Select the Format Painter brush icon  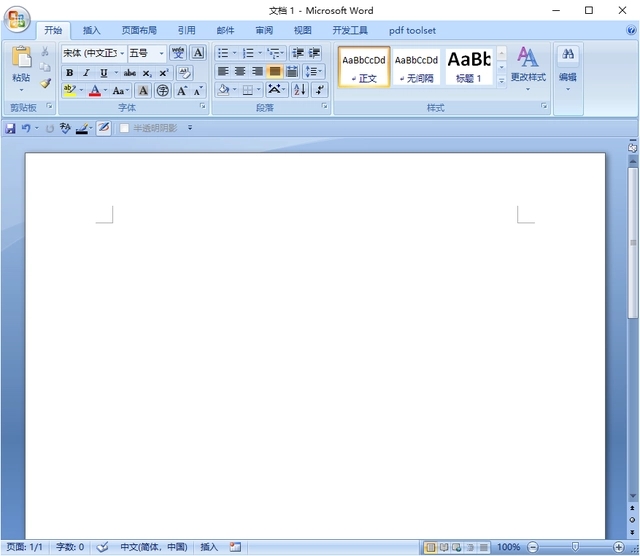[x=45, y=83]
